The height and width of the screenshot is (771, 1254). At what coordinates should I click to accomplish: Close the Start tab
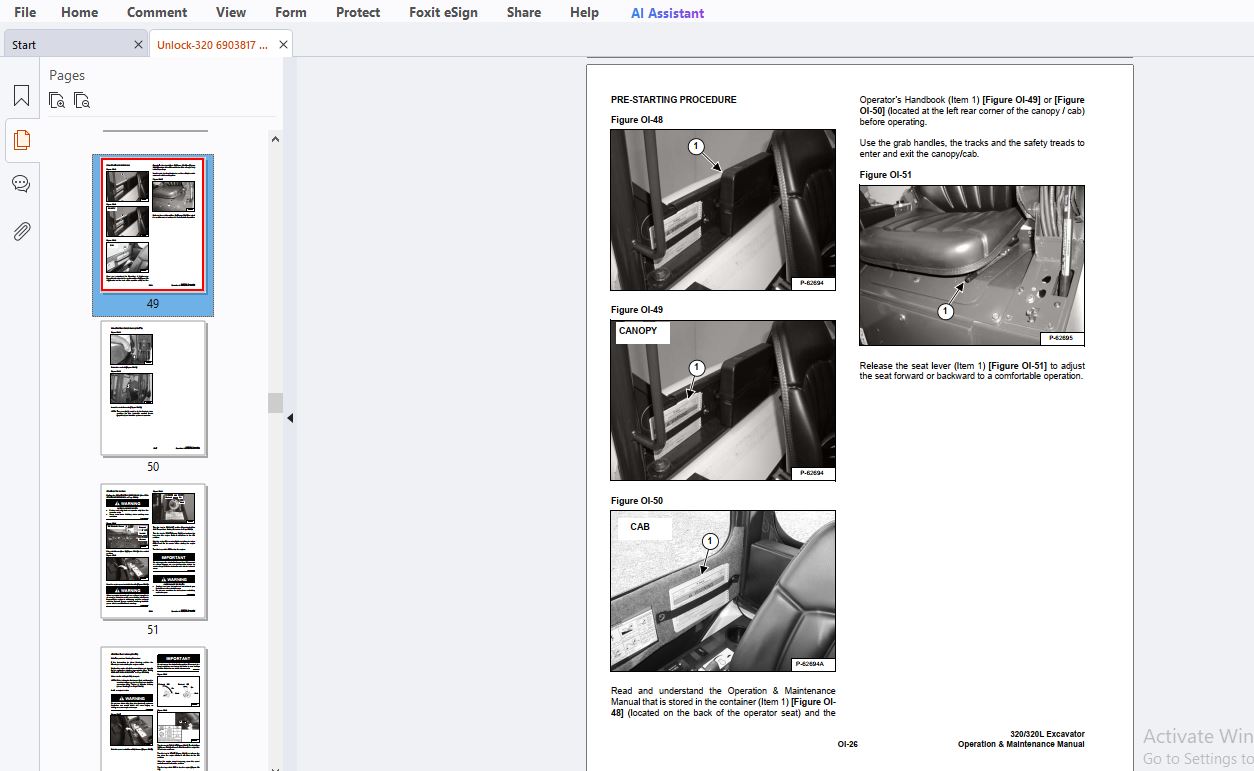click(x=138, y=45)
